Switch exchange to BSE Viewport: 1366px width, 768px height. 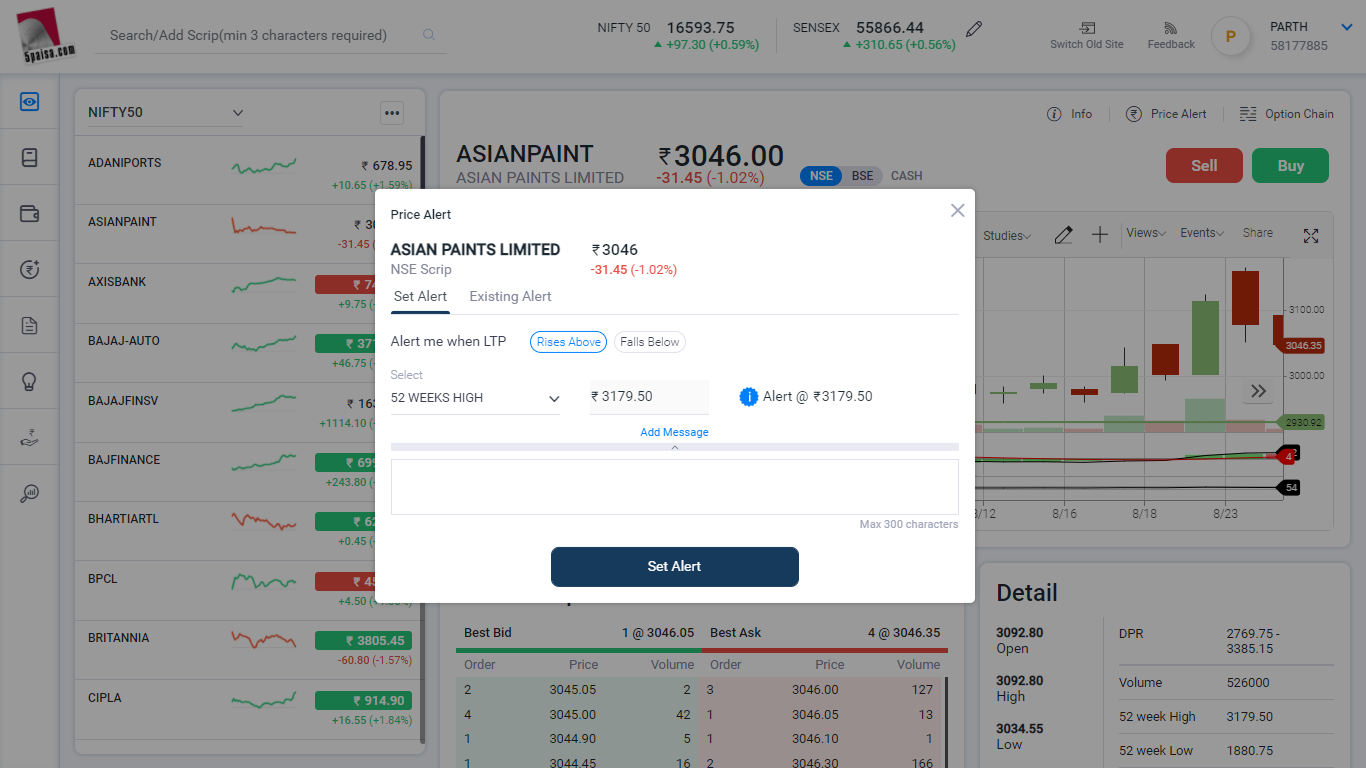click(x=862, y=176)
